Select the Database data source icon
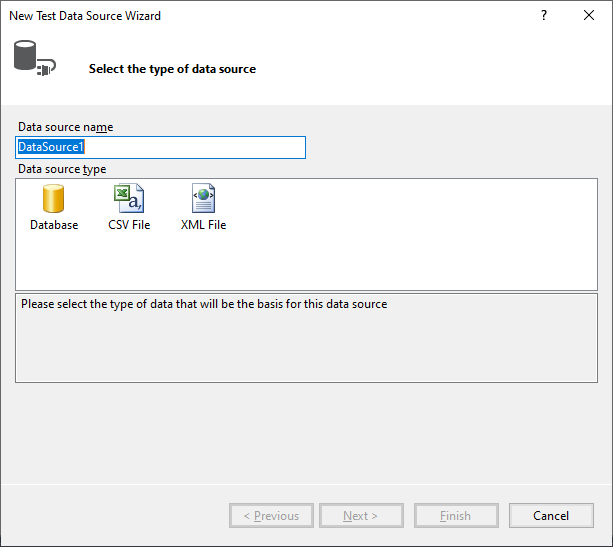This screenshot has width=613, height=547. [x=53, y=198]
